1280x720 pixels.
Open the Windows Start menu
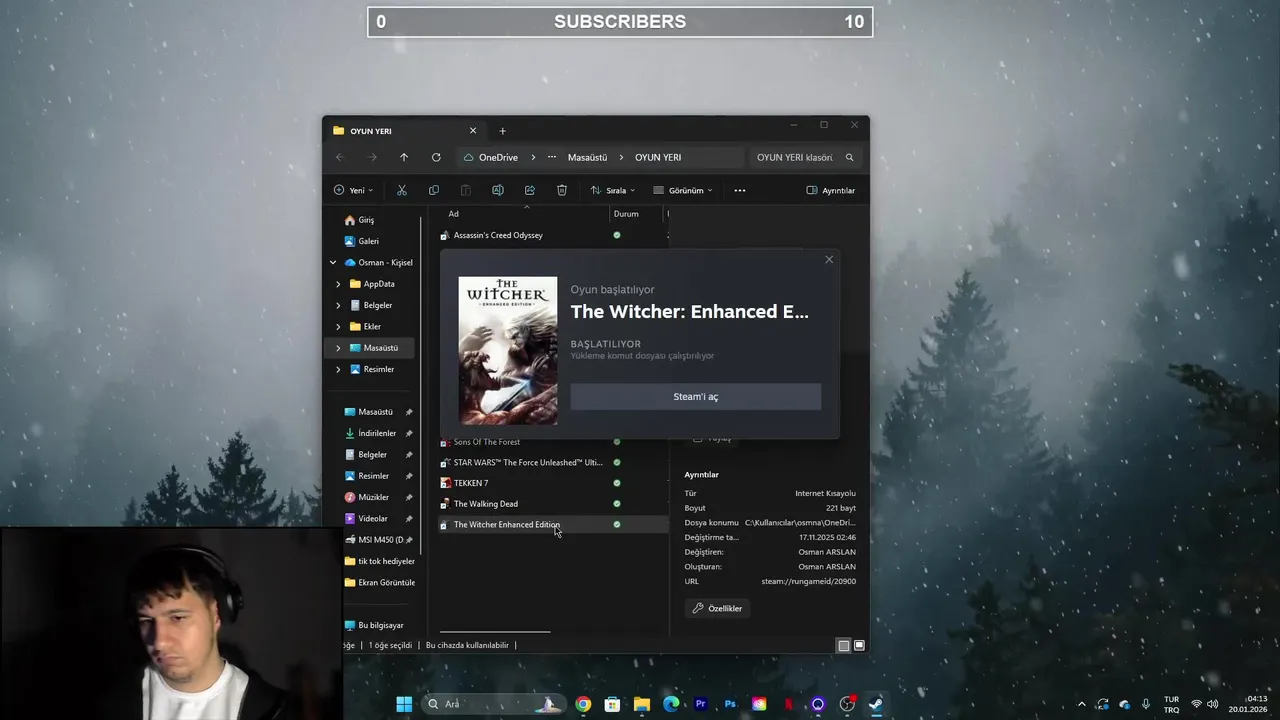[x=404, y=704]
